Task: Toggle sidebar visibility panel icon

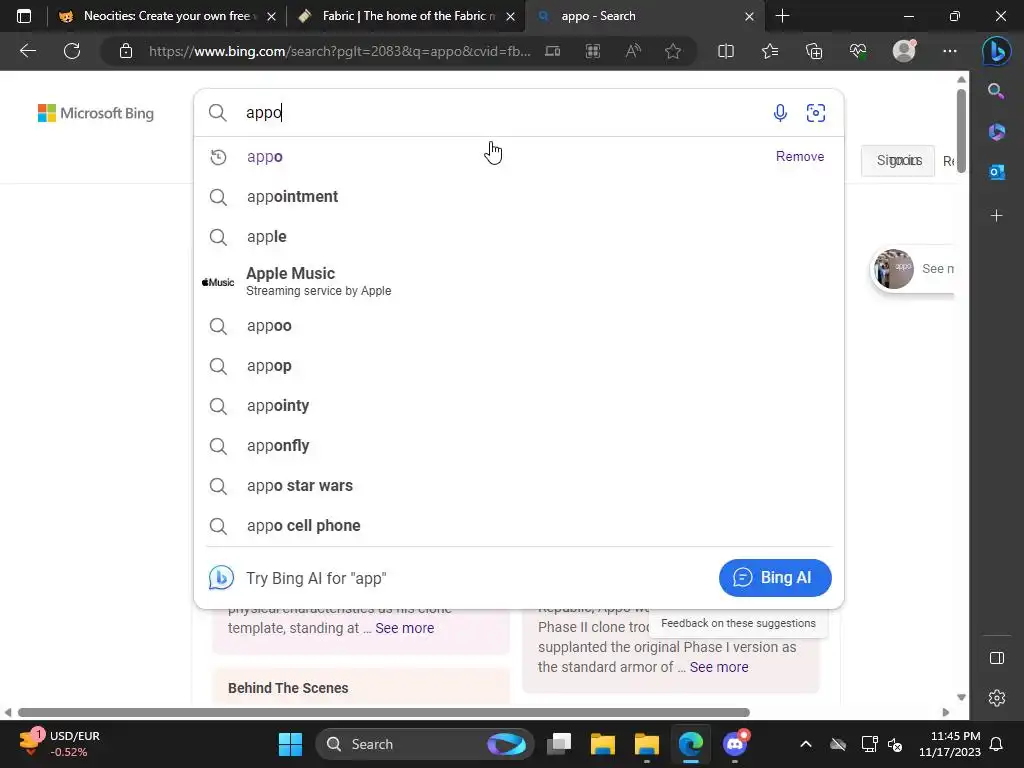Action: pos(997,658)
